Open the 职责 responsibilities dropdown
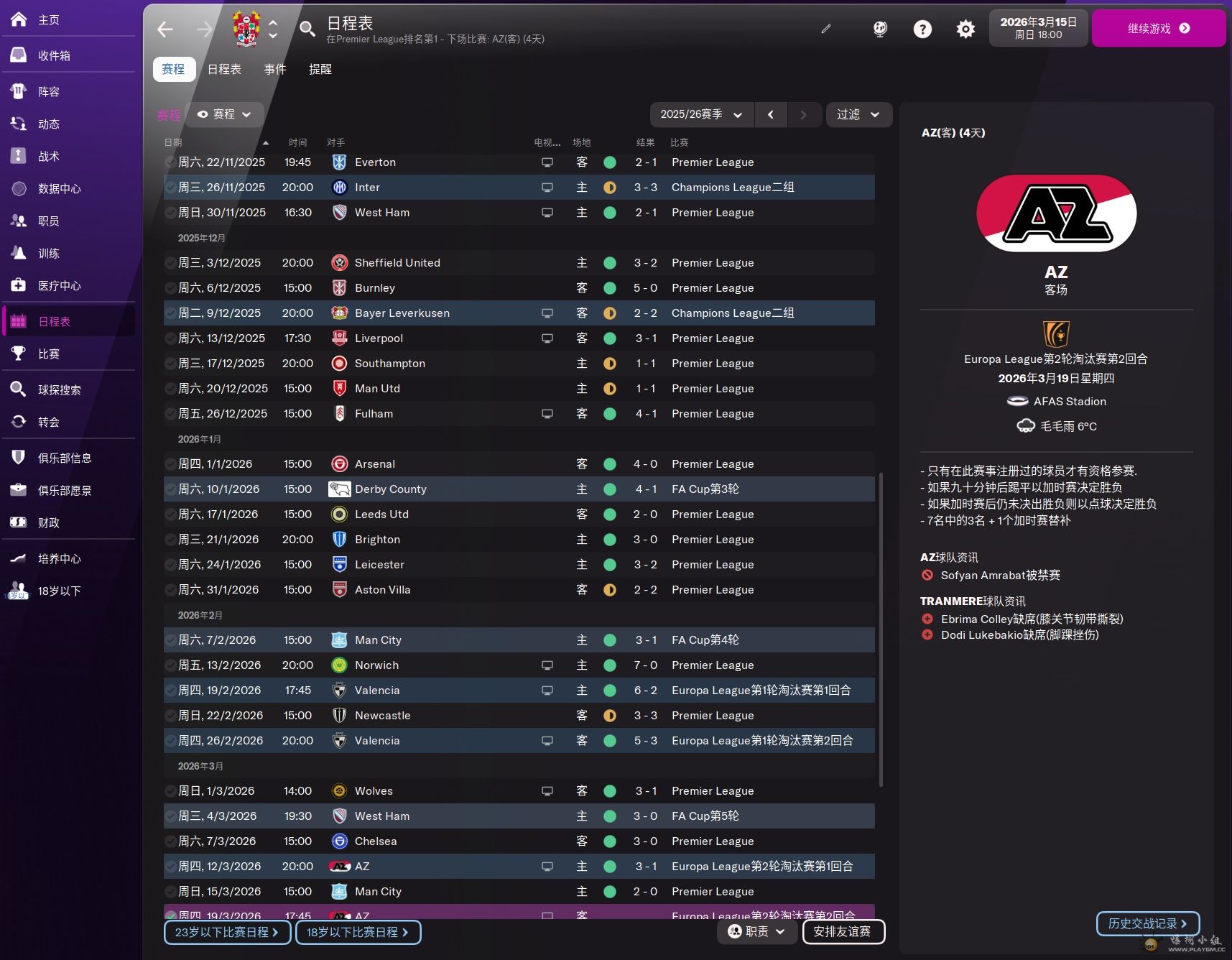This screenshot has height=960, width=1232. (x=756, y=931)
